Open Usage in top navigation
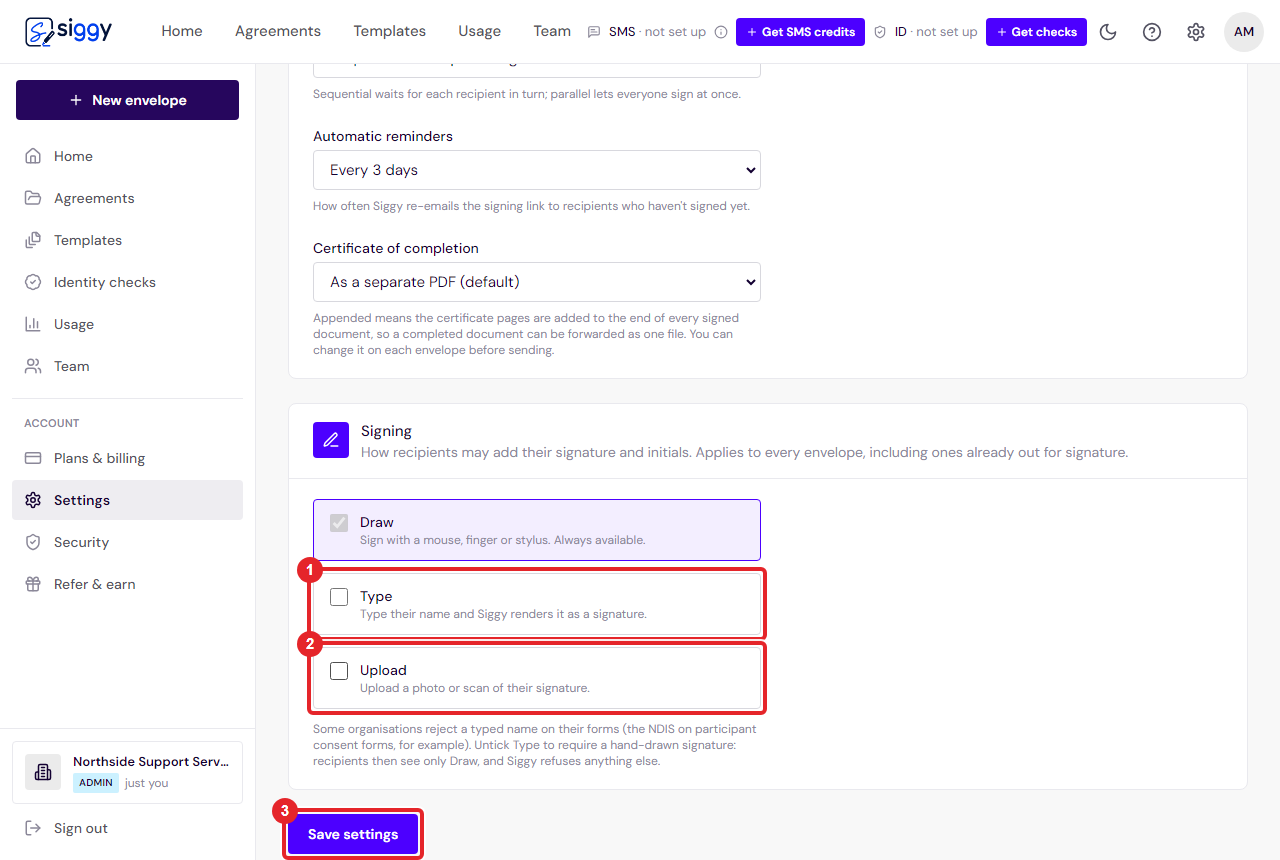This screenshot has height=860, width=1280. click(480, 31)
